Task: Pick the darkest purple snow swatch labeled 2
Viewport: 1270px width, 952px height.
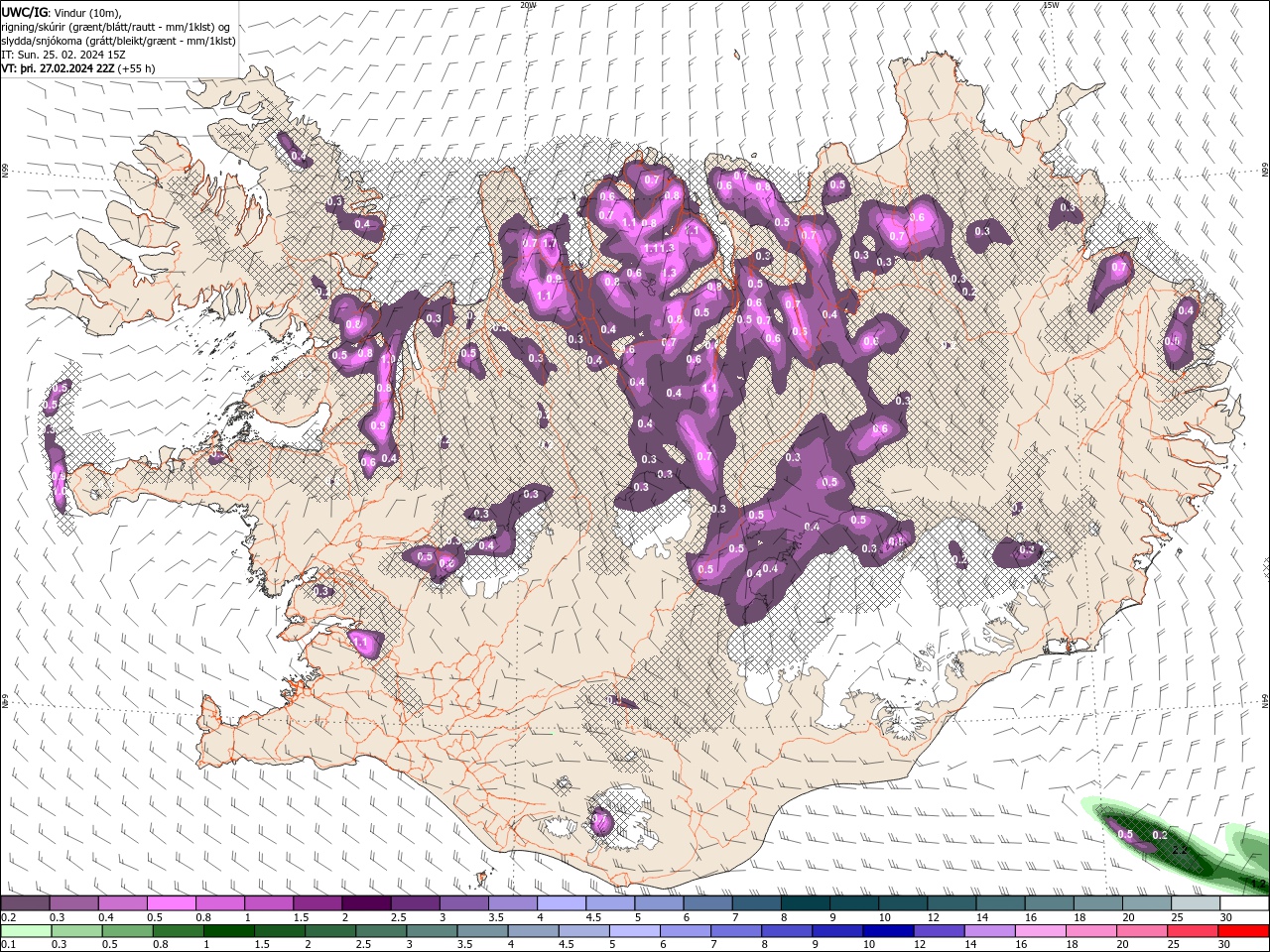Action: coord(366,903)
